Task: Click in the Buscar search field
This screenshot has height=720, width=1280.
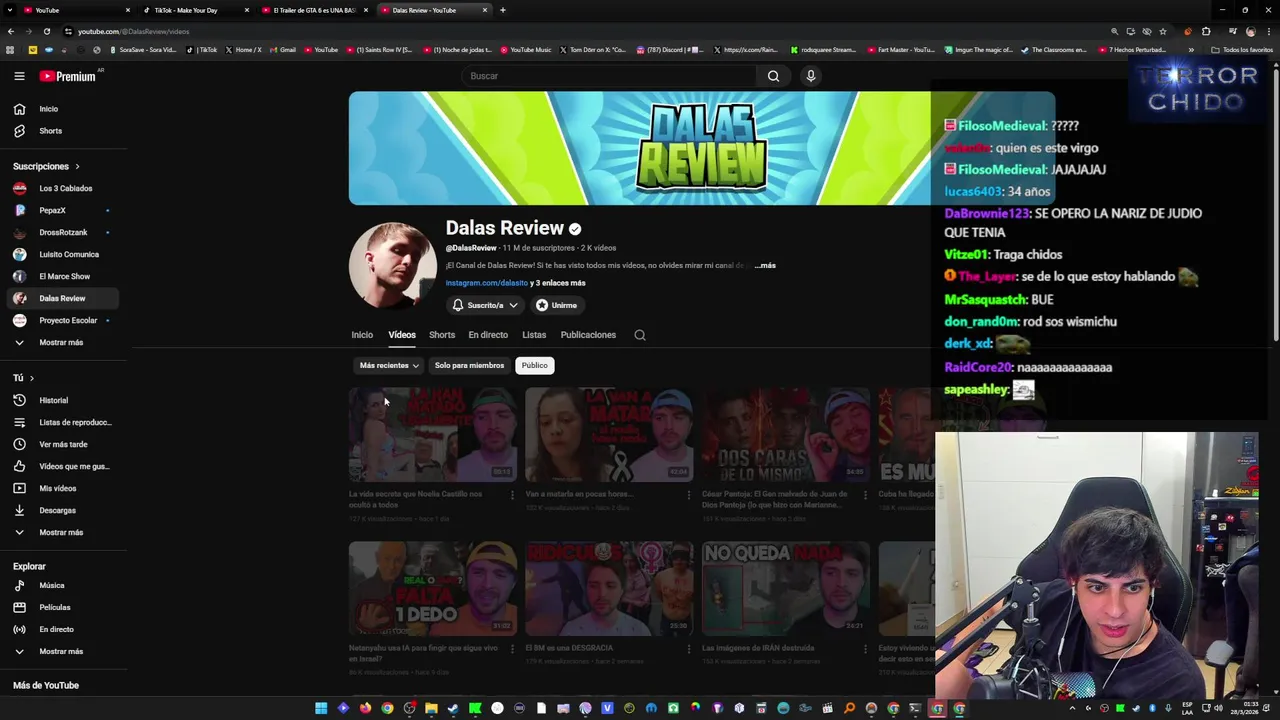Action: click(x=609, y=76)
